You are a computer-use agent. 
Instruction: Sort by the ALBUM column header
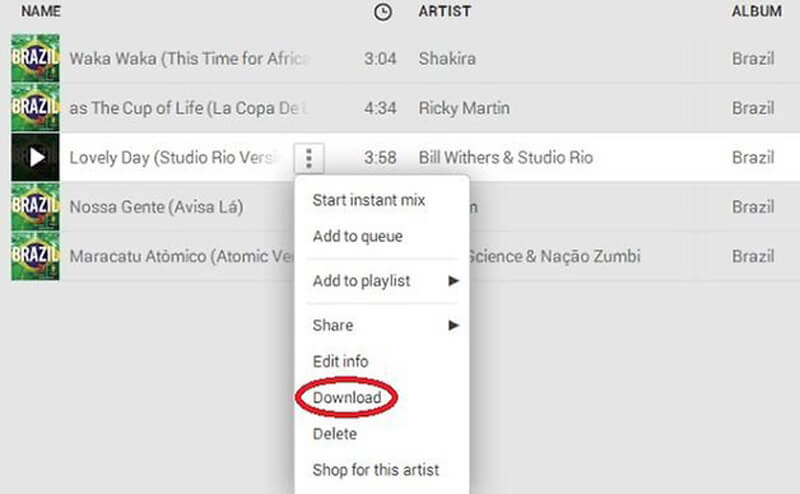tap(756, 12)
